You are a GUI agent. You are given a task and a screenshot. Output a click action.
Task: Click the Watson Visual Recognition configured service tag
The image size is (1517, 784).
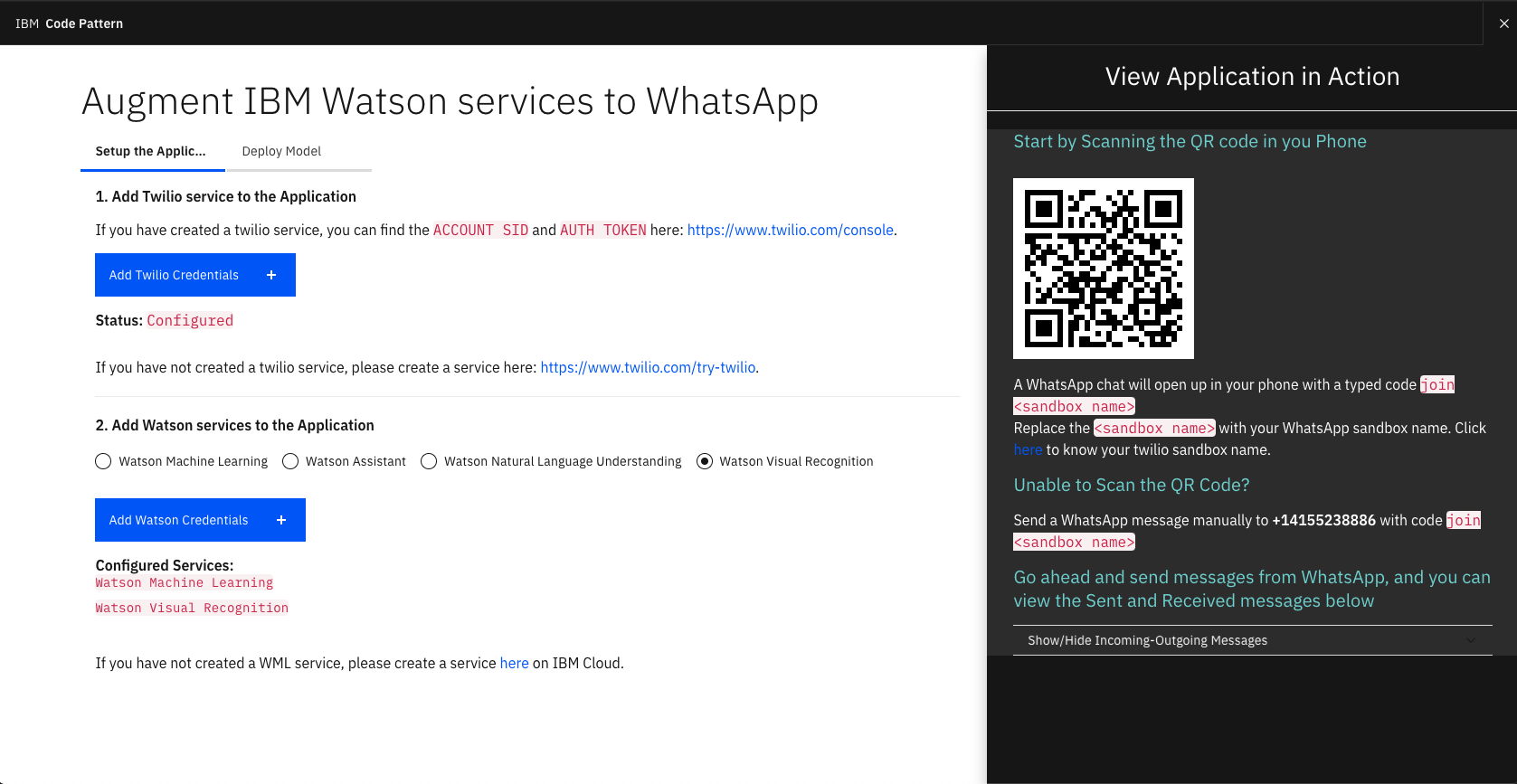(192, 609)
